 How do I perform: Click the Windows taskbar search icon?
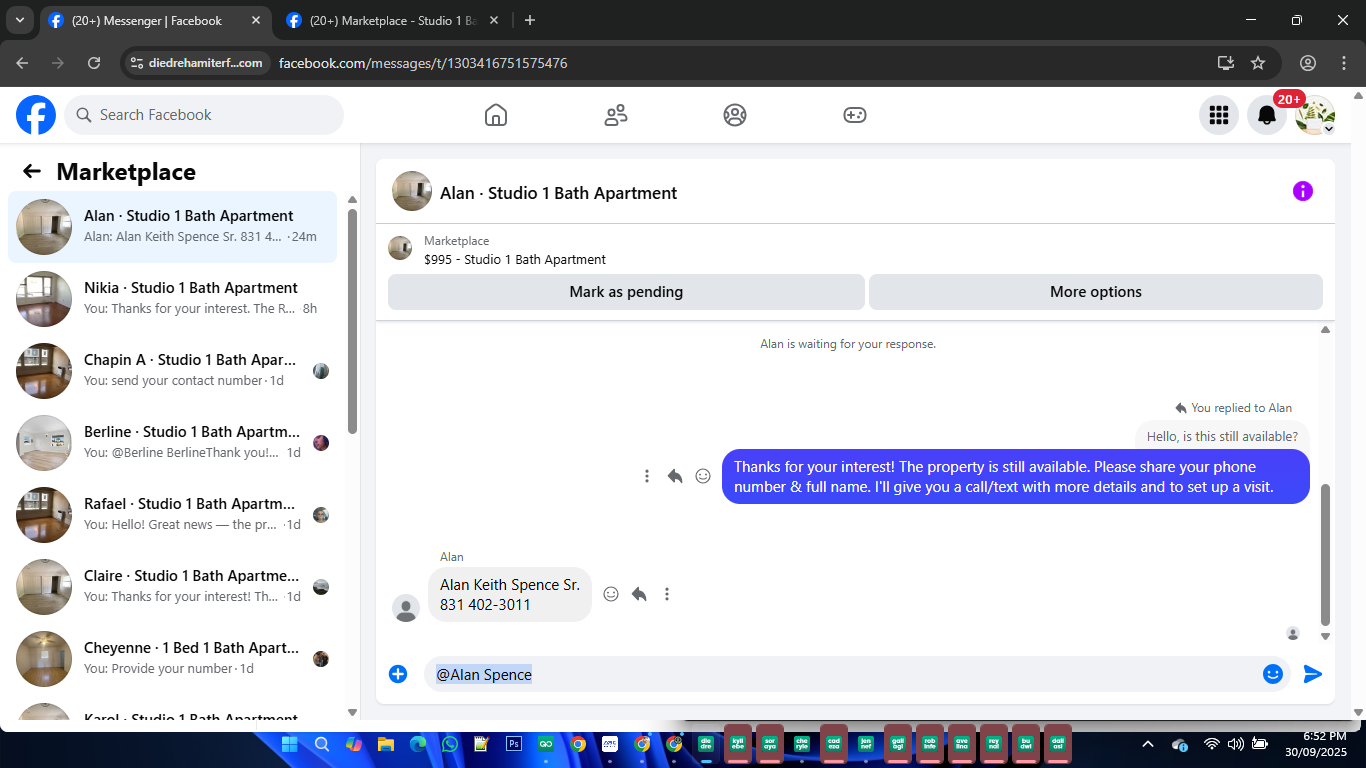(322, 744)
